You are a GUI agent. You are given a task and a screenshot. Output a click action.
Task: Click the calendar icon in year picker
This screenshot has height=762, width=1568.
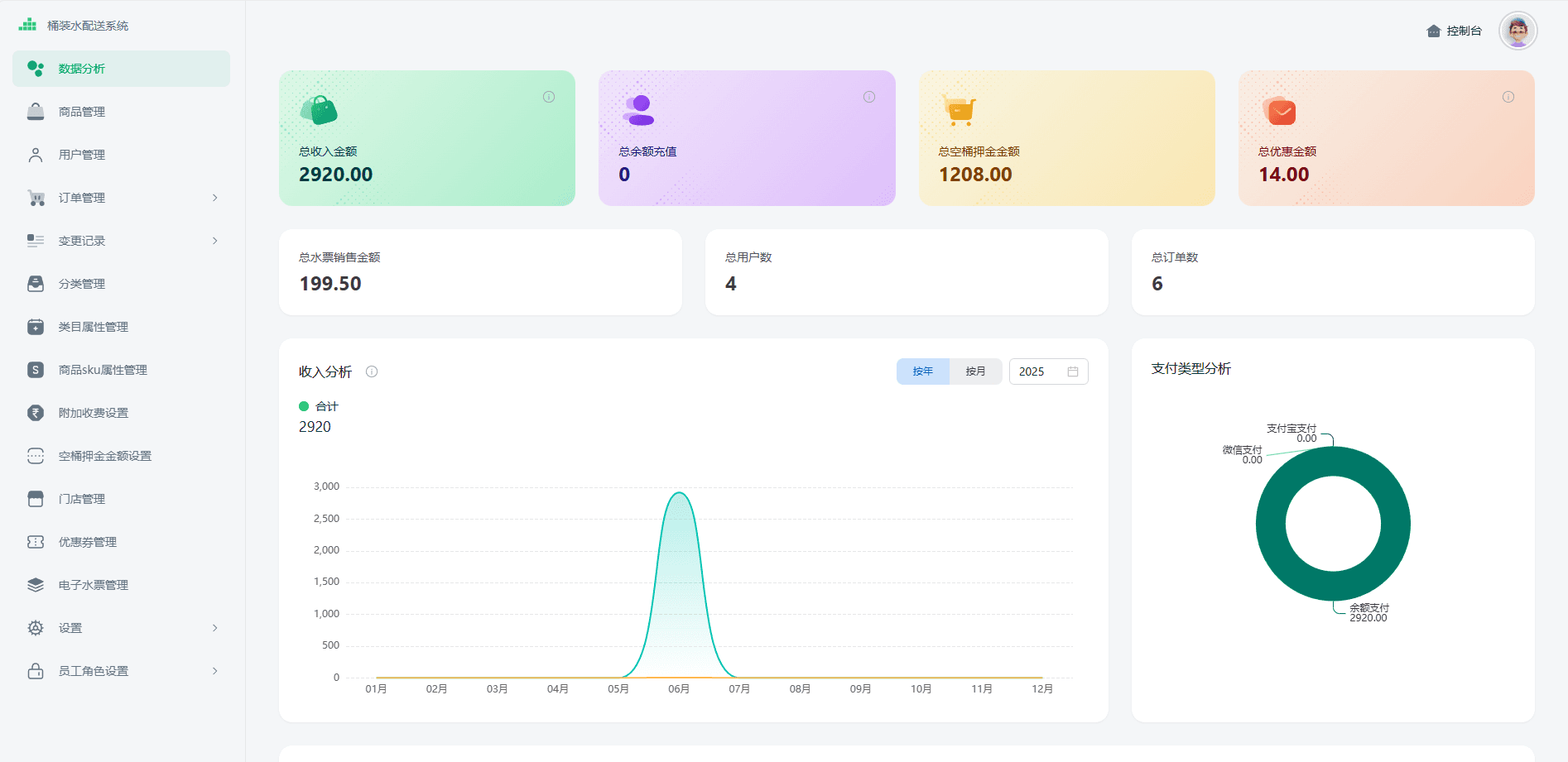coord(1073,371)
